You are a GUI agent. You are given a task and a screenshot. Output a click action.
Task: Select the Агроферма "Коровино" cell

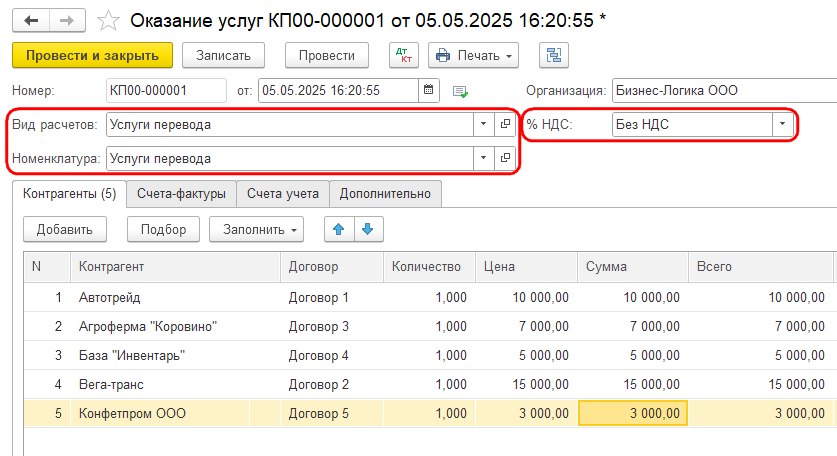(175, 326)
